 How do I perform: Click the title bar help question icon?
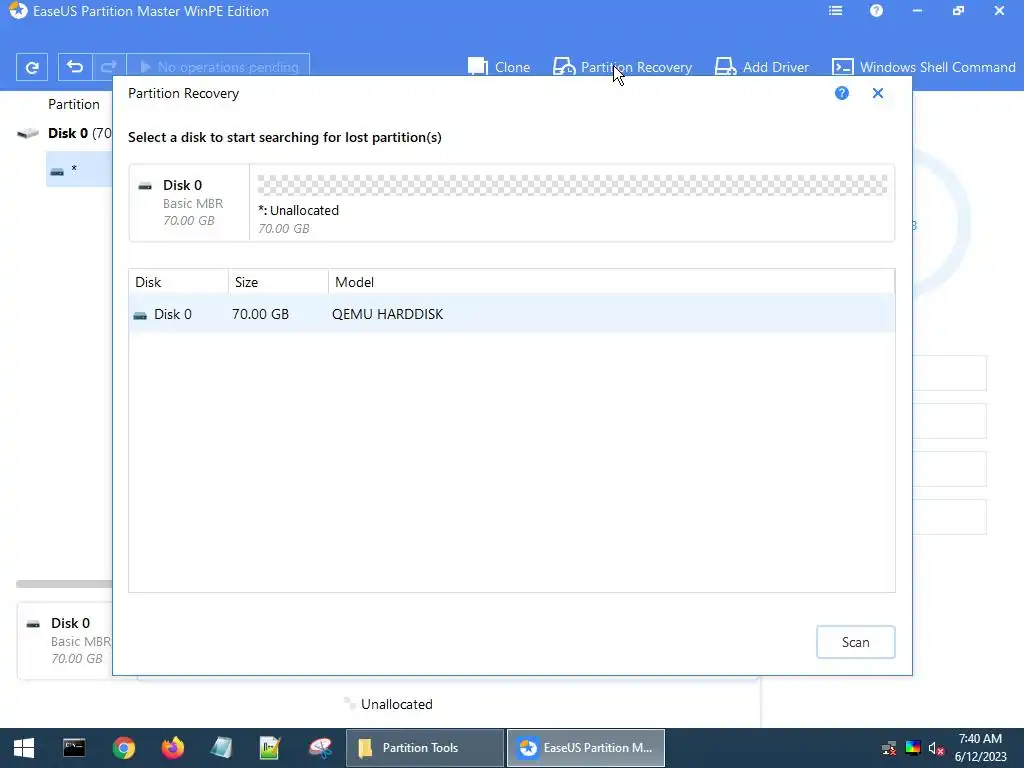pos(876,11)
